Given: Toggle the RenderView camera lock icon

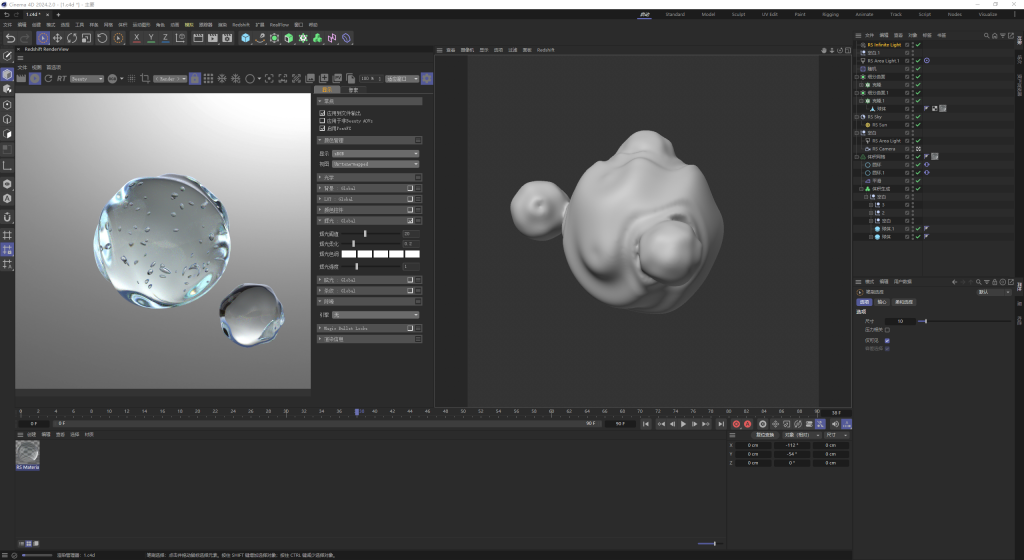Looking at the screenshot, I should [x=195, y=78].
